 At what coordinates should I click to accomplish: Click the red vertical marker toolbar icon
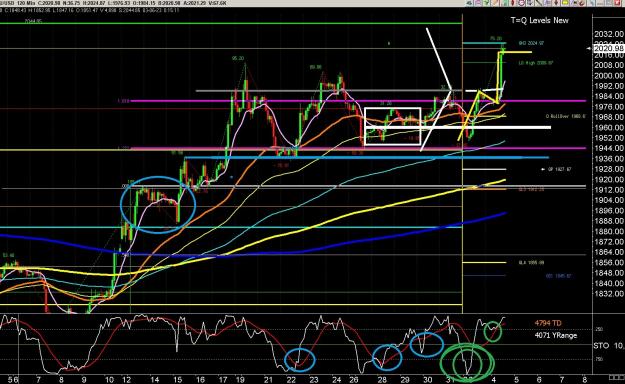pos(513,3)
